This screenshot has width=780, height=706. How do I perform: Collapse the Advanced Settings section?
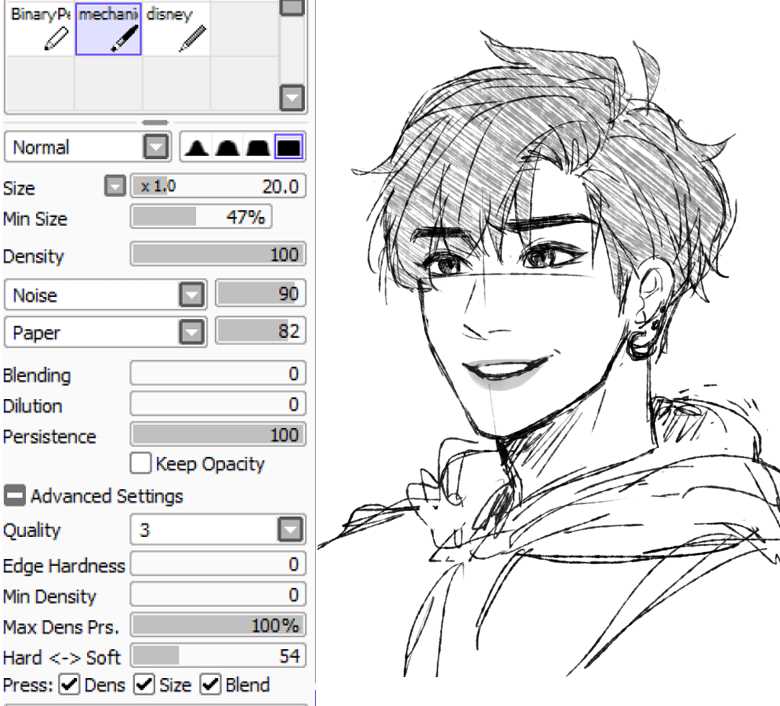tap(14, 496)
